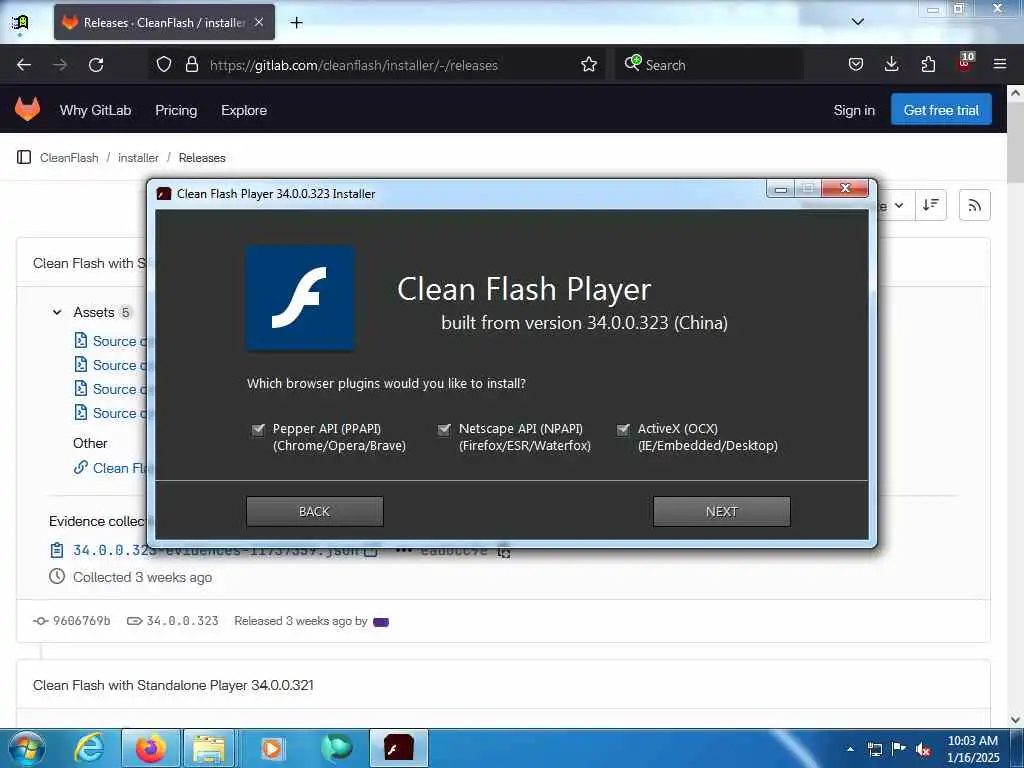This screenshot has width=1024, height=768.
Task: Toggle the GitLab sidebar panel icon
Action: coord(24,157)
